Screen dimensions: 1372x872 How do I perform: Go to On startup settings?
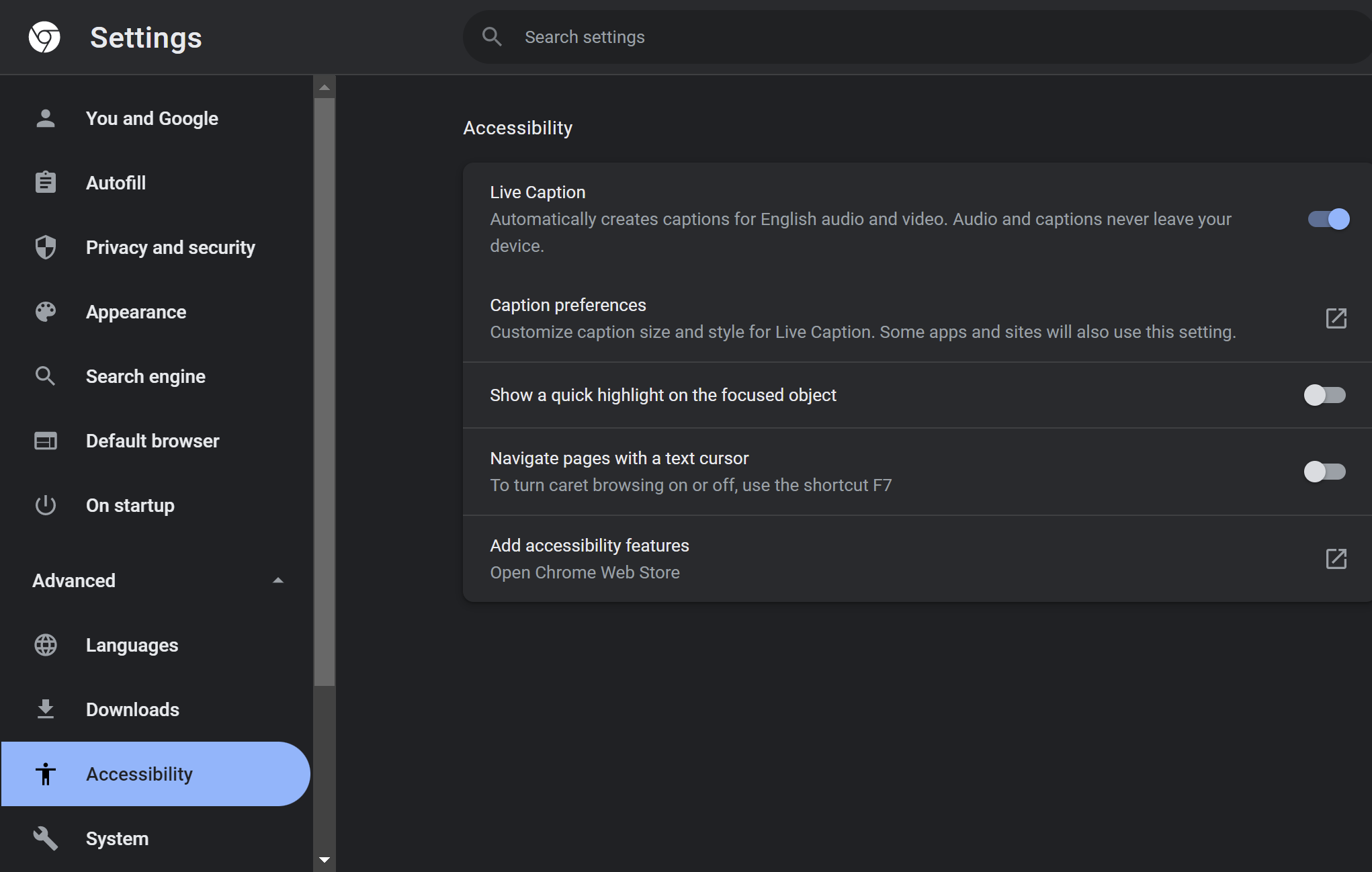coord(156,505)
